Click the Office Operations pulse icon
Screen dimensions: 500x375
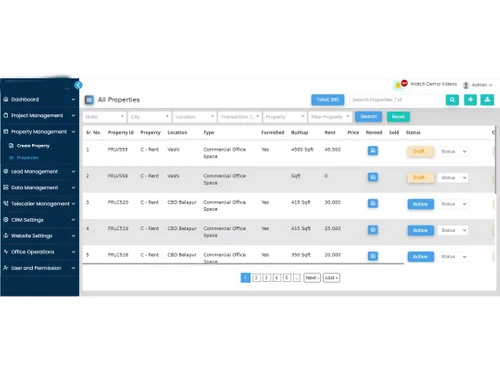click(x=6, y=252)
